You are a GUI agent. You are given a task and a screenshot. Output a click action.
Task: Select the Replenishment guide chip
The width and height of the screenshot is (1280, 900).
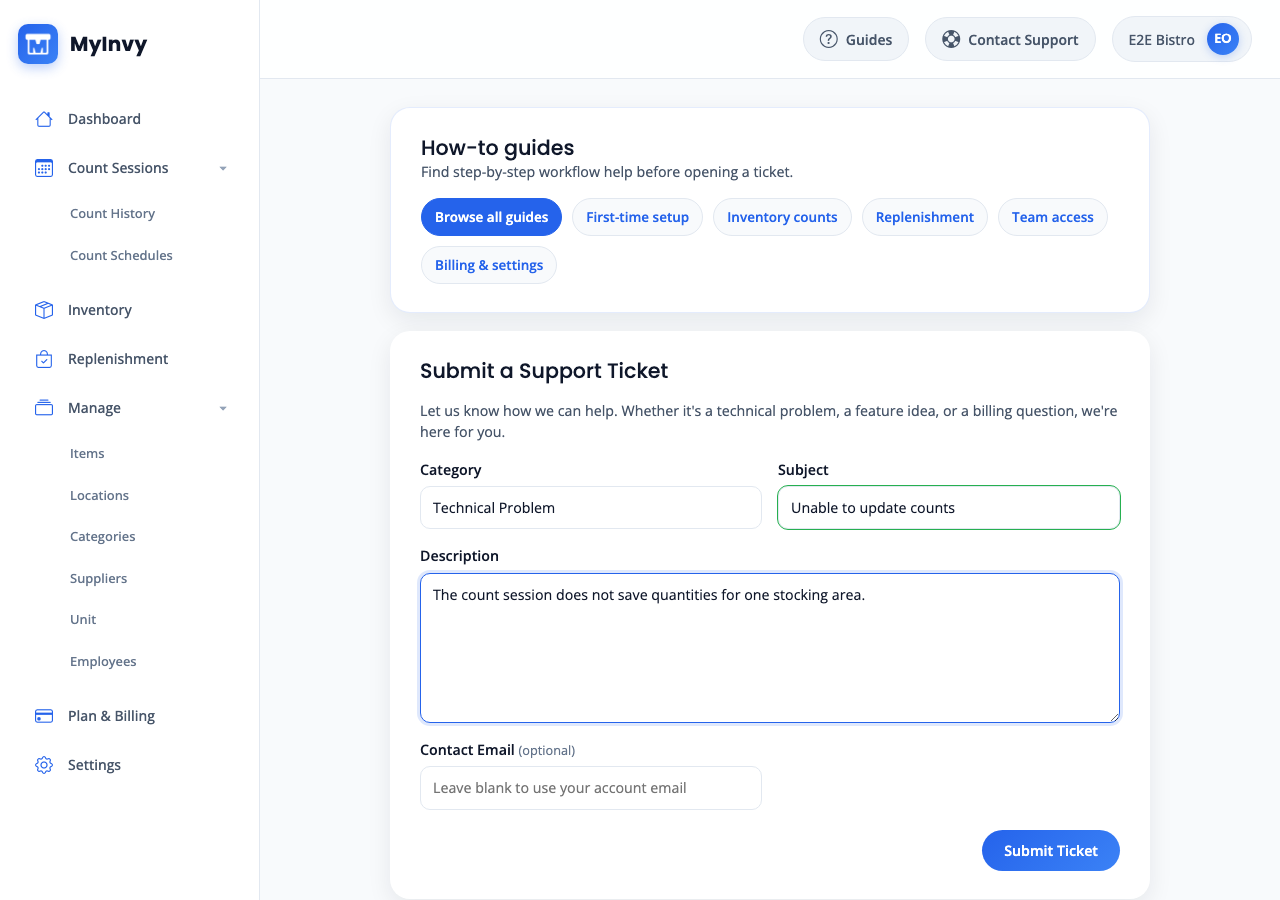click(925, 217)
